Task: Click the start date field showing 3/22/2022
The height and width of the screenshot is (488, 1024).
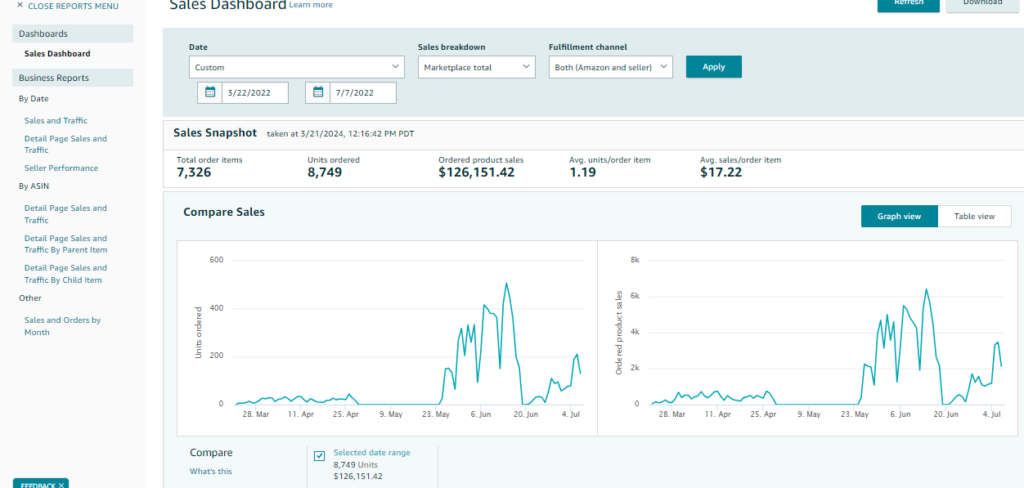Action: (x=254, y=93)
